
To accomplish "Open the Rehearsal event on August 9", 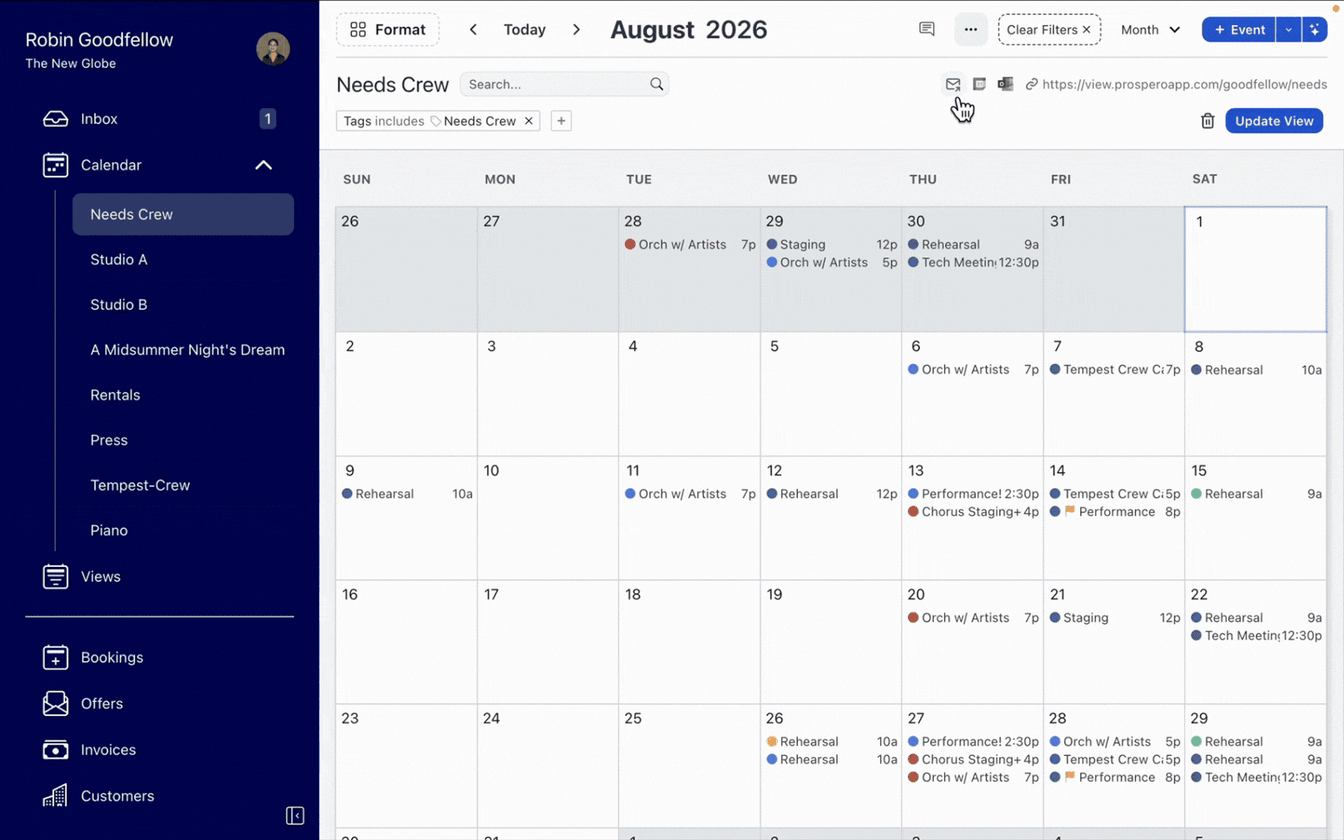I will tap(407, 494).
